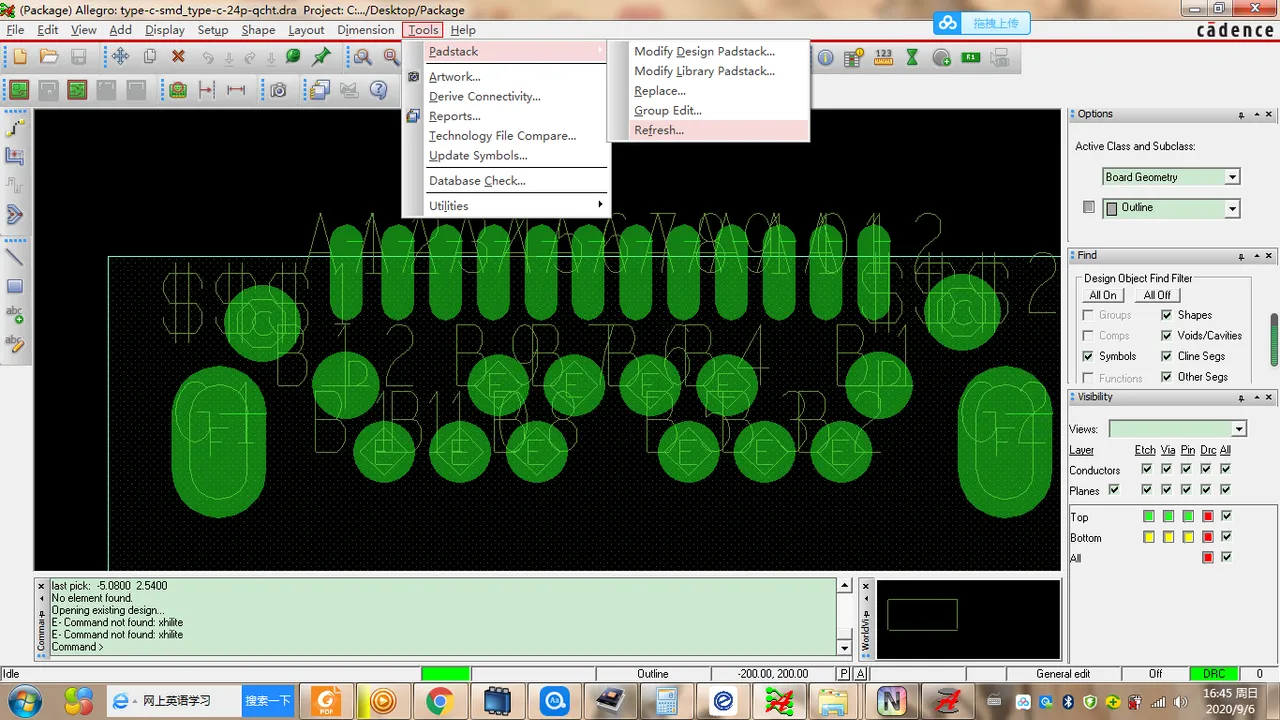Toggle the Shapes find filter checkbox
The height and width of the screenshot is (720, 1280).
pos(1166,315)
